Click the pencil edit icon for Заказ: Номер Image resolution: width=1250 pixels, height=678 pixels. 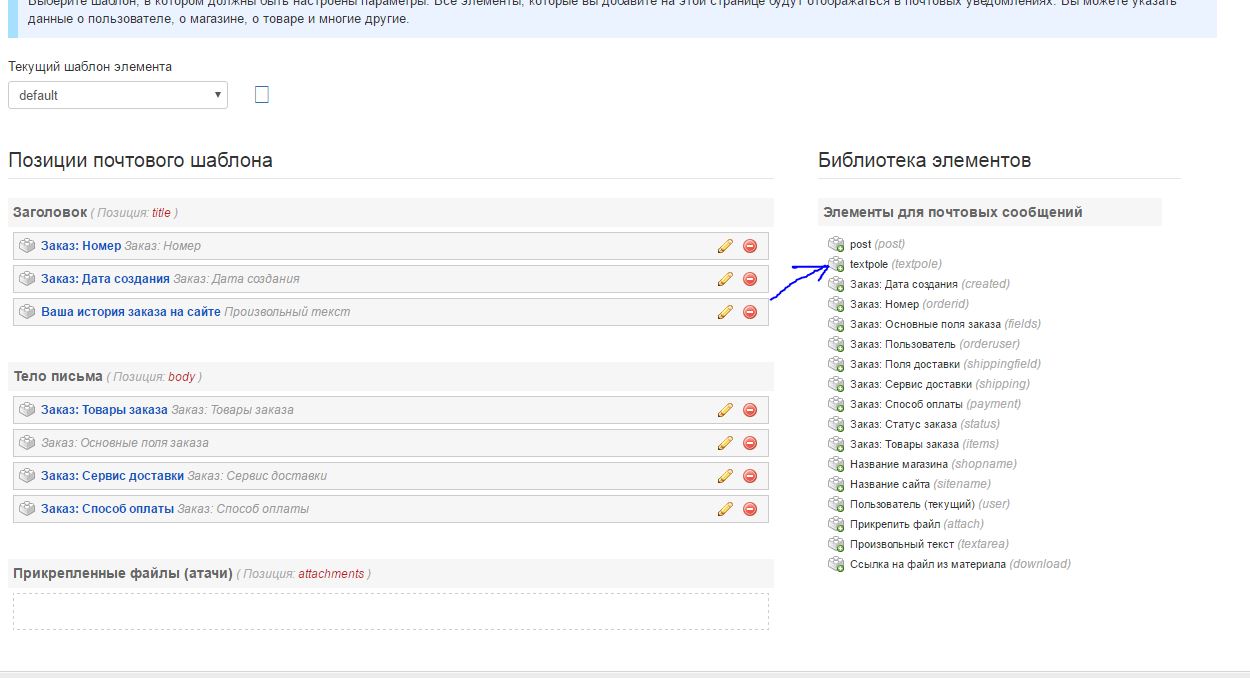tap(725, 246)
